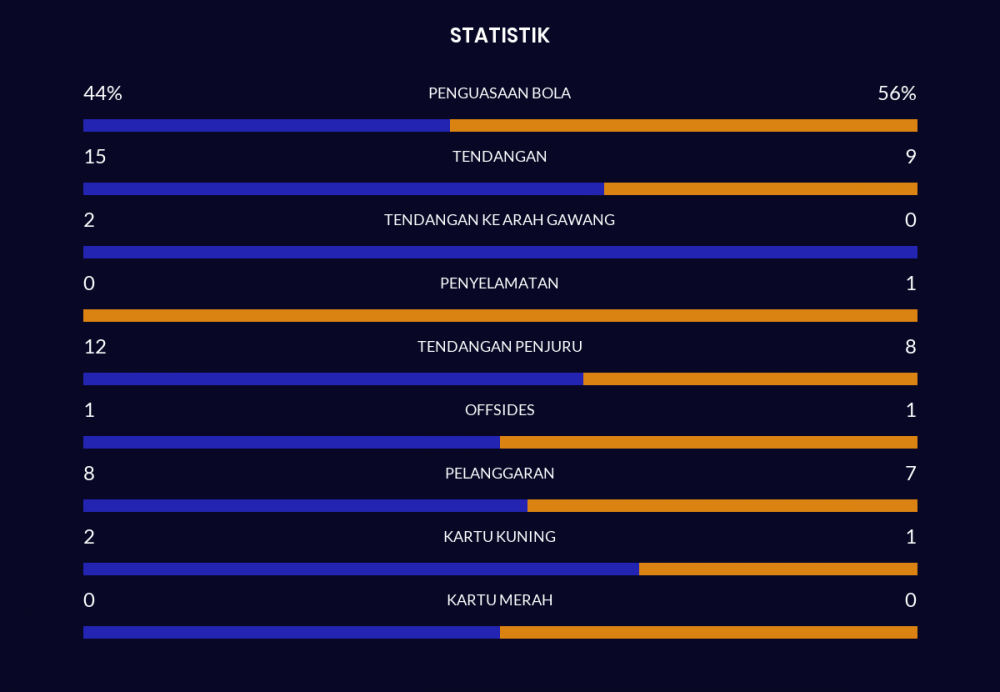Screen dimensions: 1000x692
Task: Click the all-blue Tendangan Ke Arah Gawang bar
Action: (x=500, y=252)
